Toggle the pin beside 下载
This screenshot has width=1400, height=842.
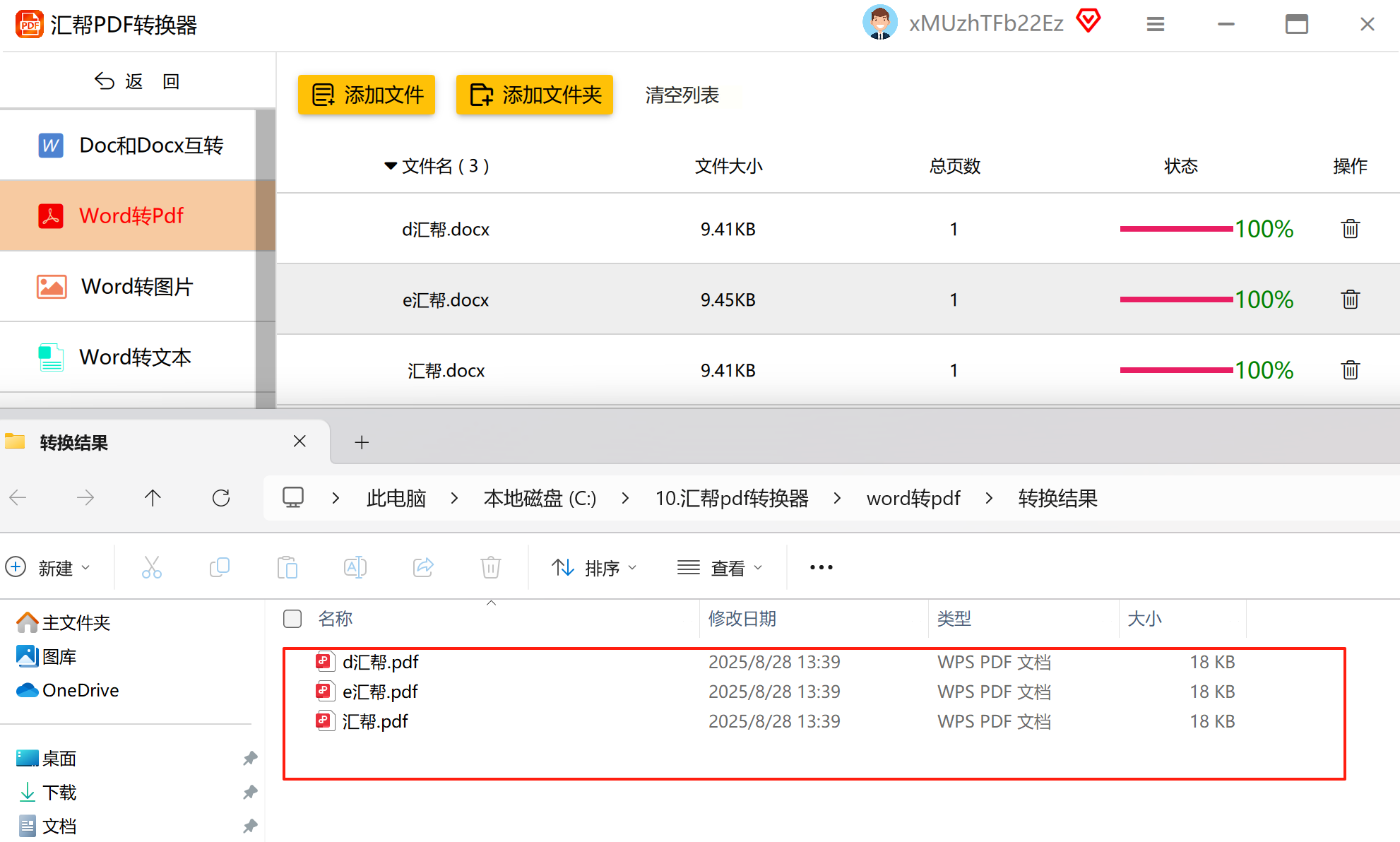250,792
